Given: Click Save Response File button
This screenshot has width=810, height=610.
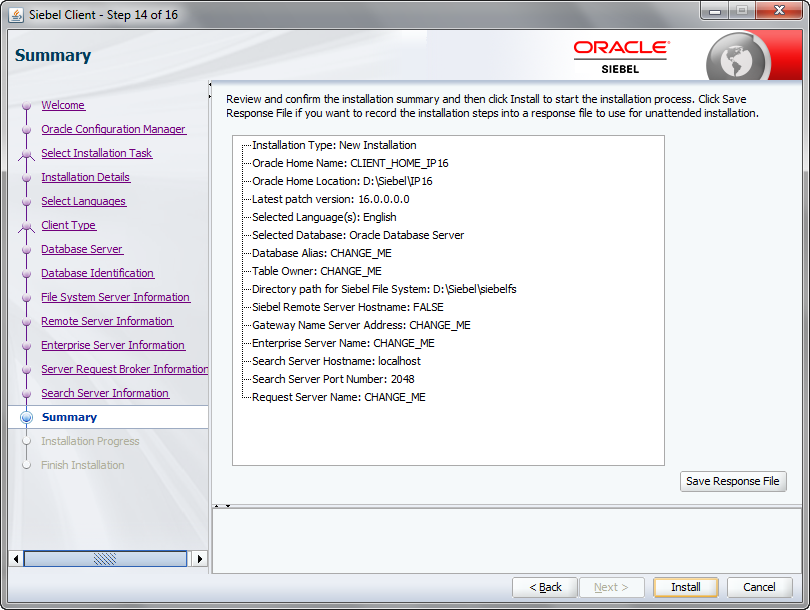Looking at the screenshot, I should (733, 481).
